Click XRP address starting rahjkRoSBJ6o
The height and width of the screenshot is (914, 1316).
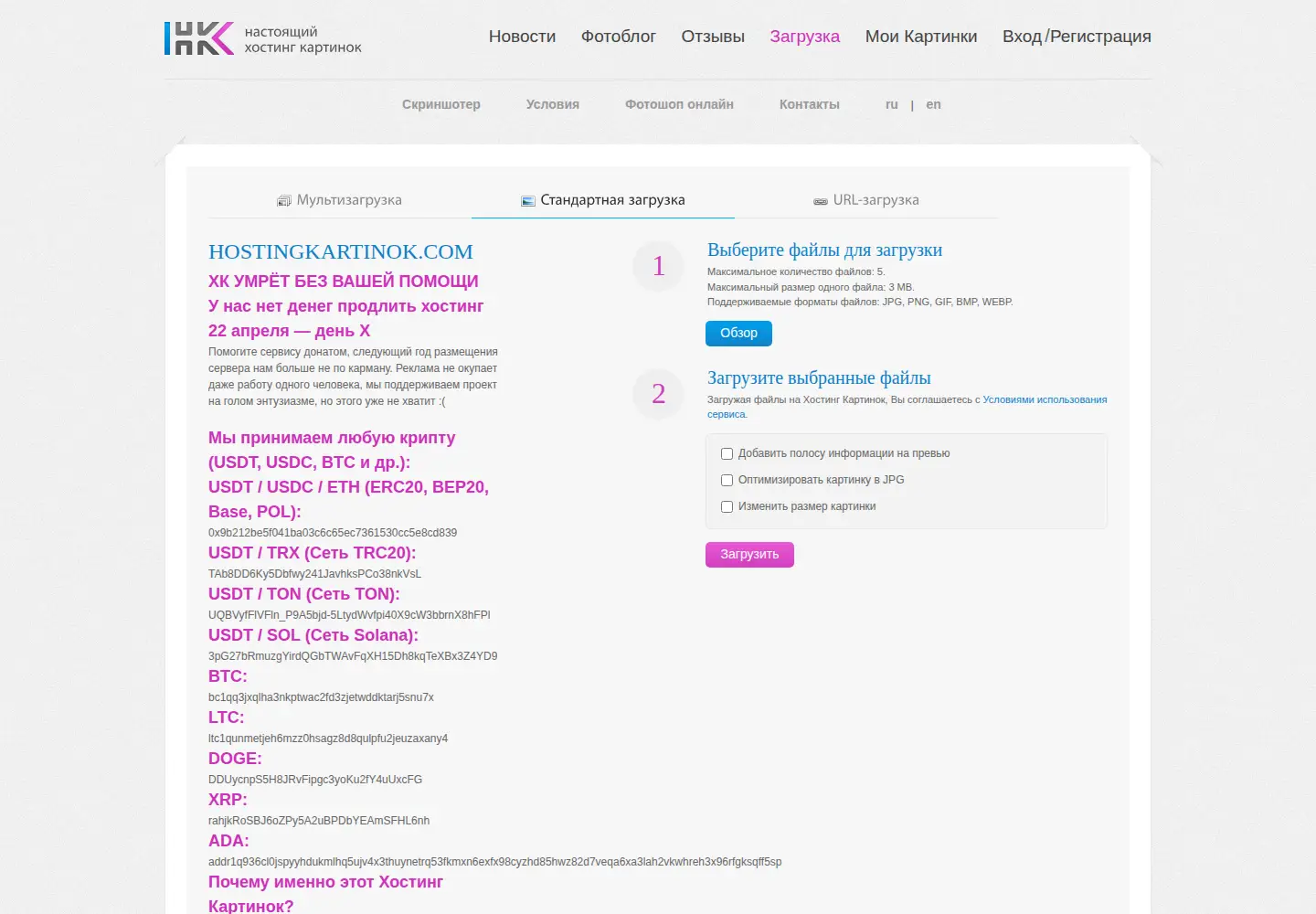click(319, 821)
